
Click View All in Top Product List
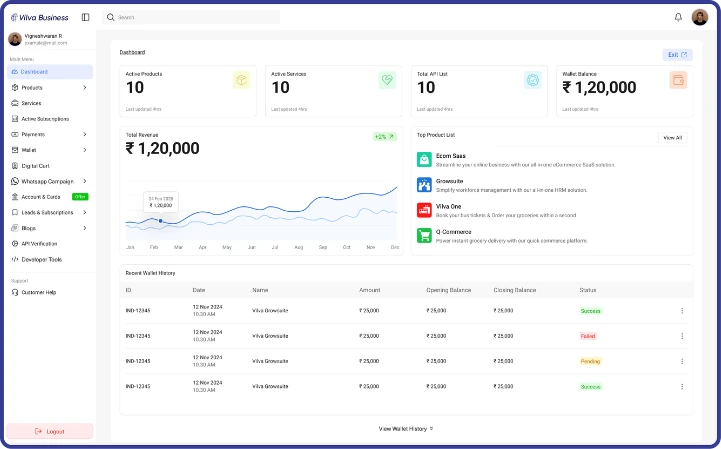672,138
